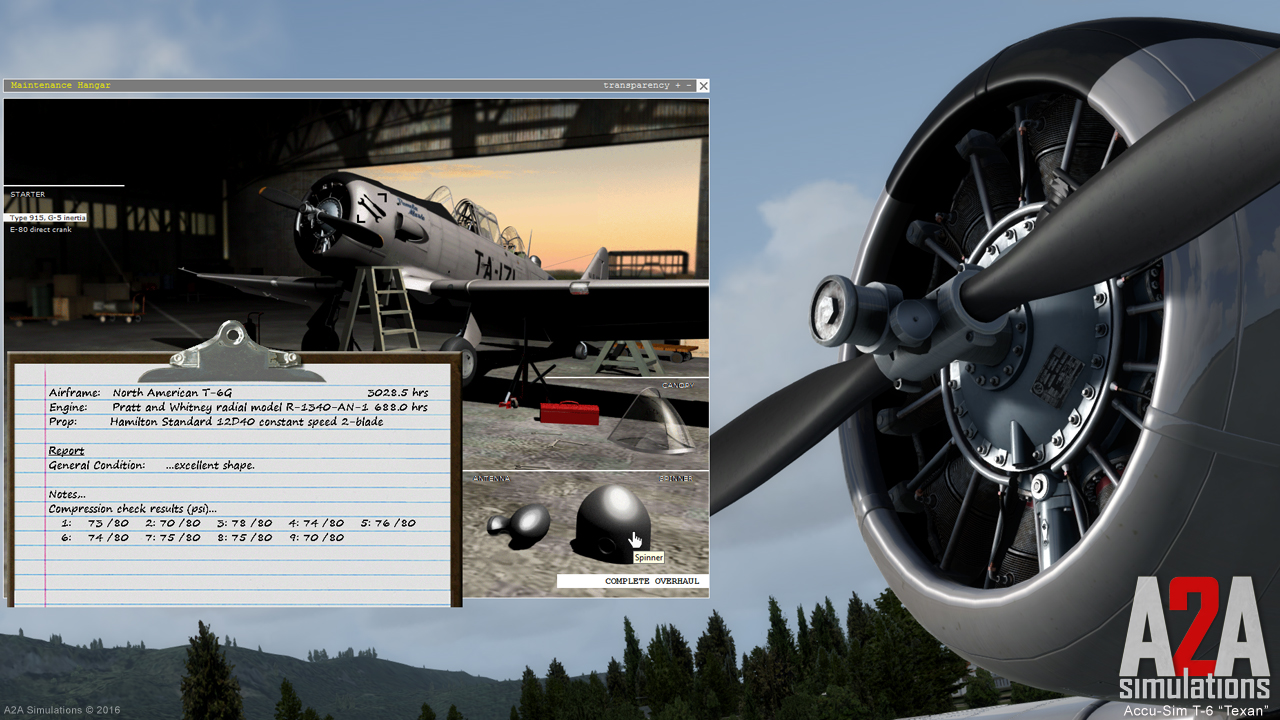1280x720 pixels.
Task: Click the CANOPY label in the parts panel
Action: (677, 385)
